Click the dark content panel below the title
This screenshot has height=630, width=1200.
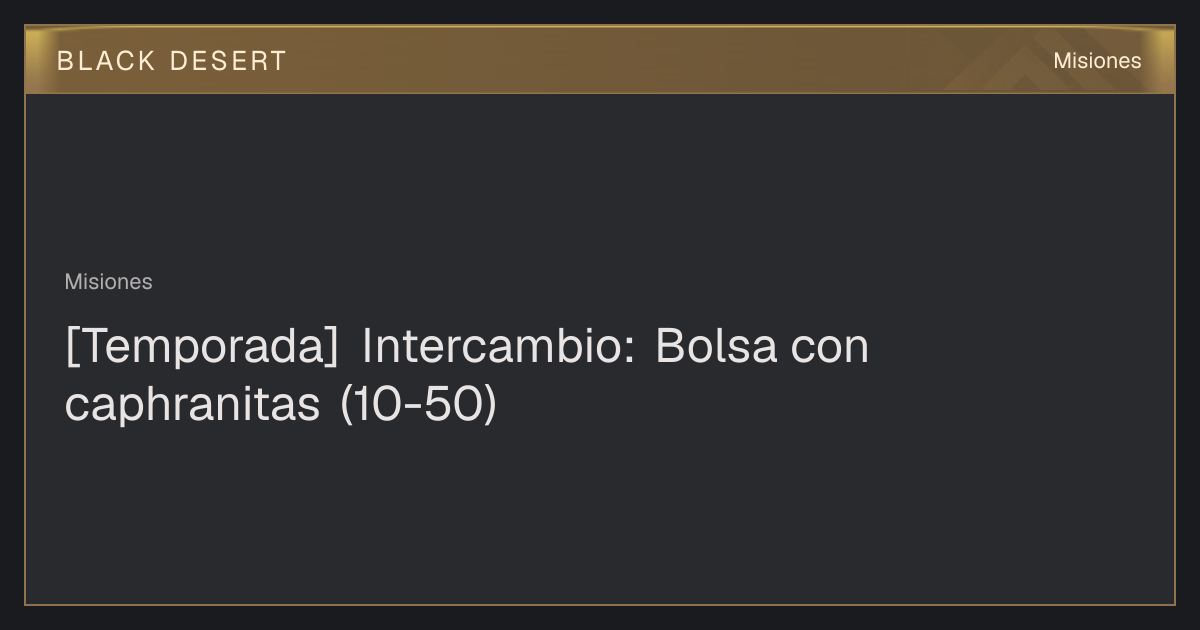(600, 515)
